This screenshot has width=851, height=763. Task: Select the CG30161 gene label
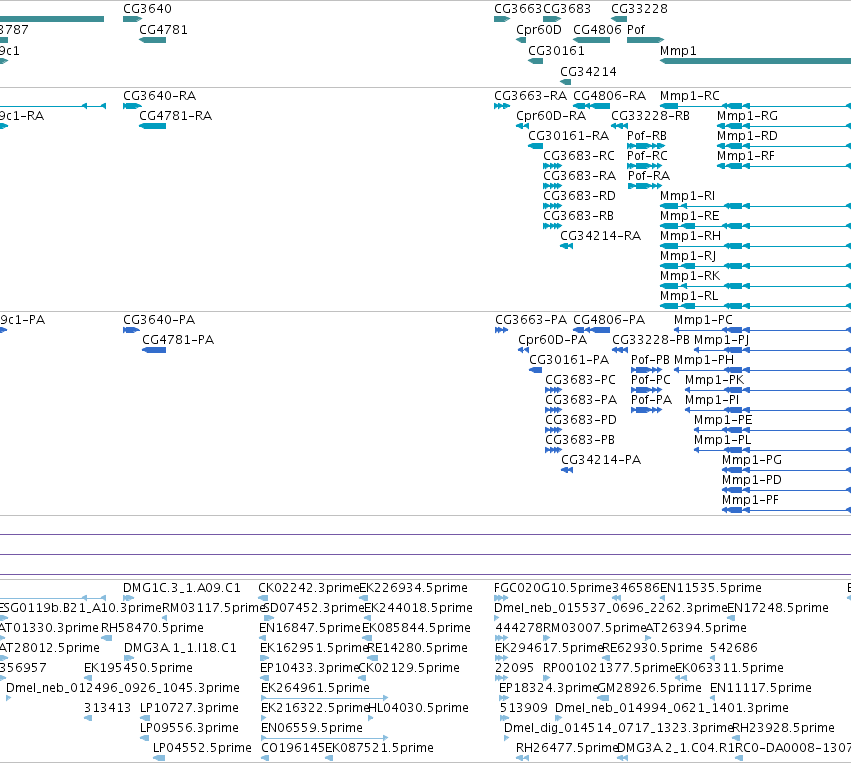pos(556,51)
